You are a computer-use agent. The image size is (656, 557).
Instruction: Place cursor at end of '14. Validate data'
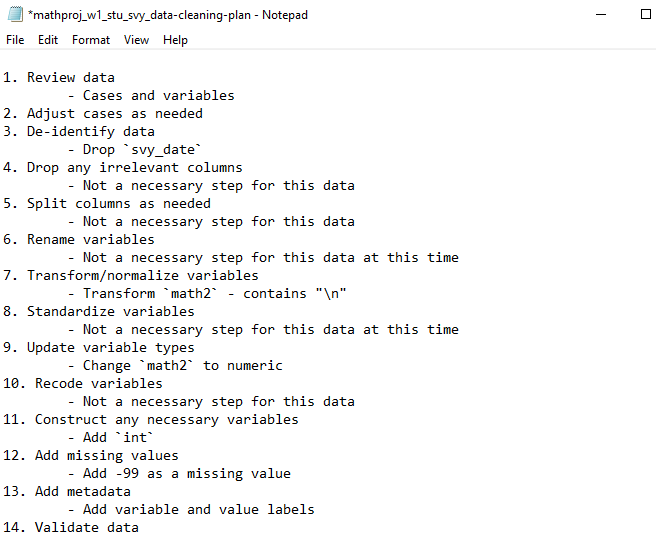click(x=139, y=527)
